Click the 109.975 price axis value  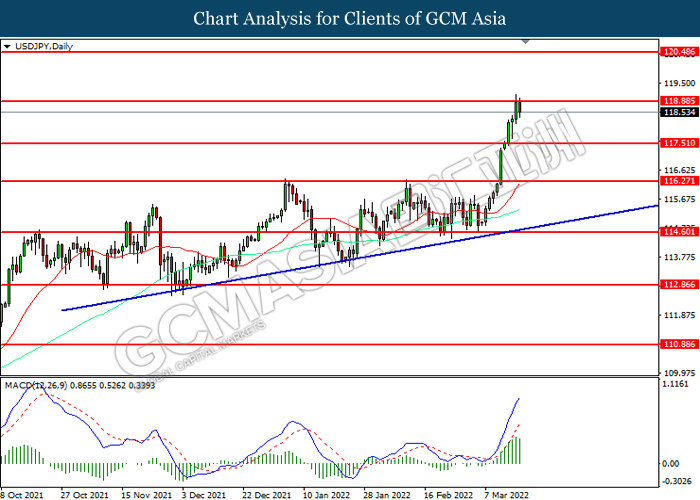(679, 373)
